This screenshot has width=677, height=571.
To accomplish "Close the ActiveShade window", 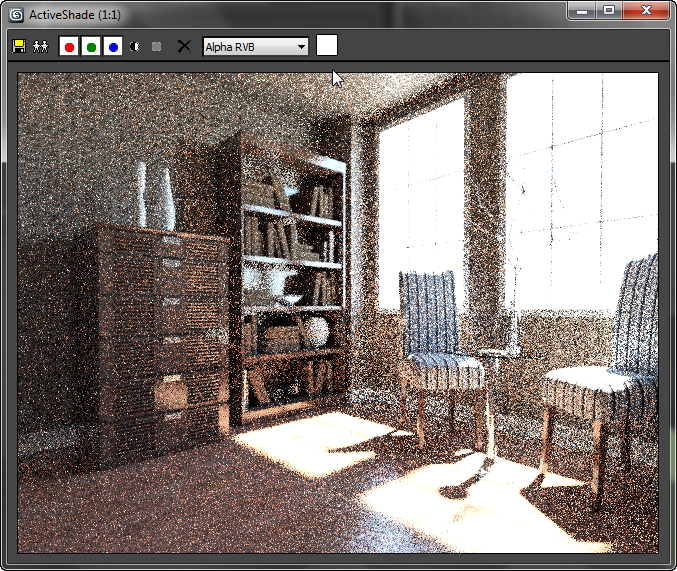I will point(646,11).
